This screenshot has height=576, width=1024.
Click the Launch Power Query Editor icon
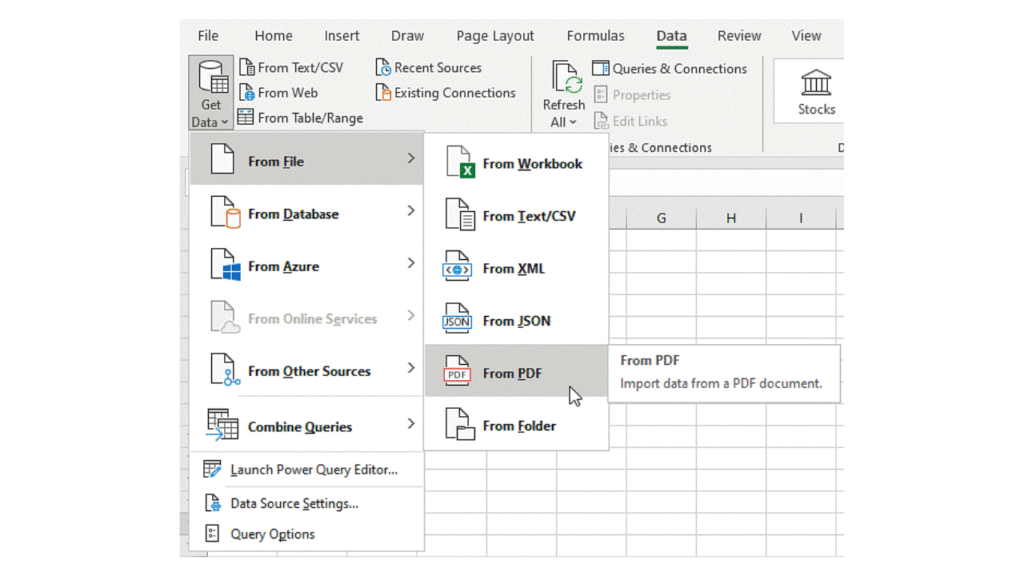[212, 469]
